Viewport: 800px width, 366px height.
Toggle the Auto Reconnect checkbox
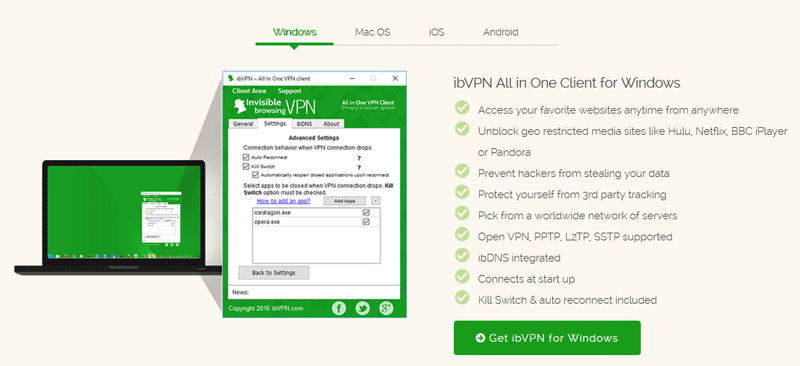[246, 158]
